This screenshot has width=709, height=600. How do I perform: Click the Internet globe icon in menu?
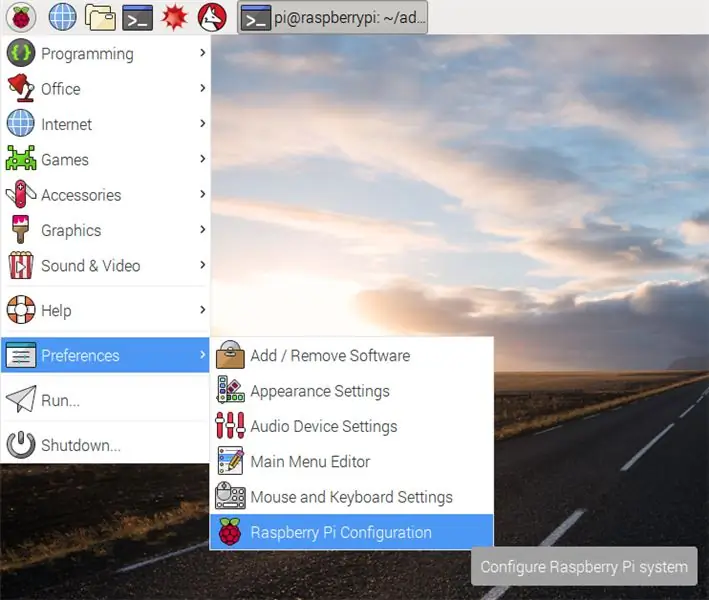pyautogui.click(x=20, y=123)
